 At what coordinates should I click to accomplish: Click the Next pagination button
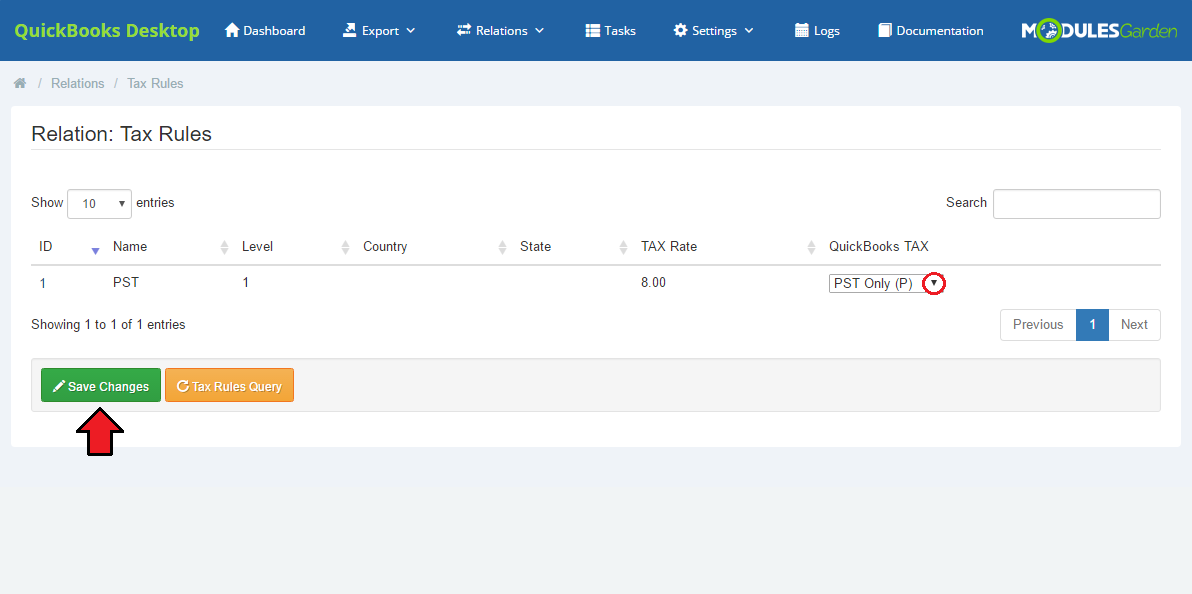(1134, 325)
